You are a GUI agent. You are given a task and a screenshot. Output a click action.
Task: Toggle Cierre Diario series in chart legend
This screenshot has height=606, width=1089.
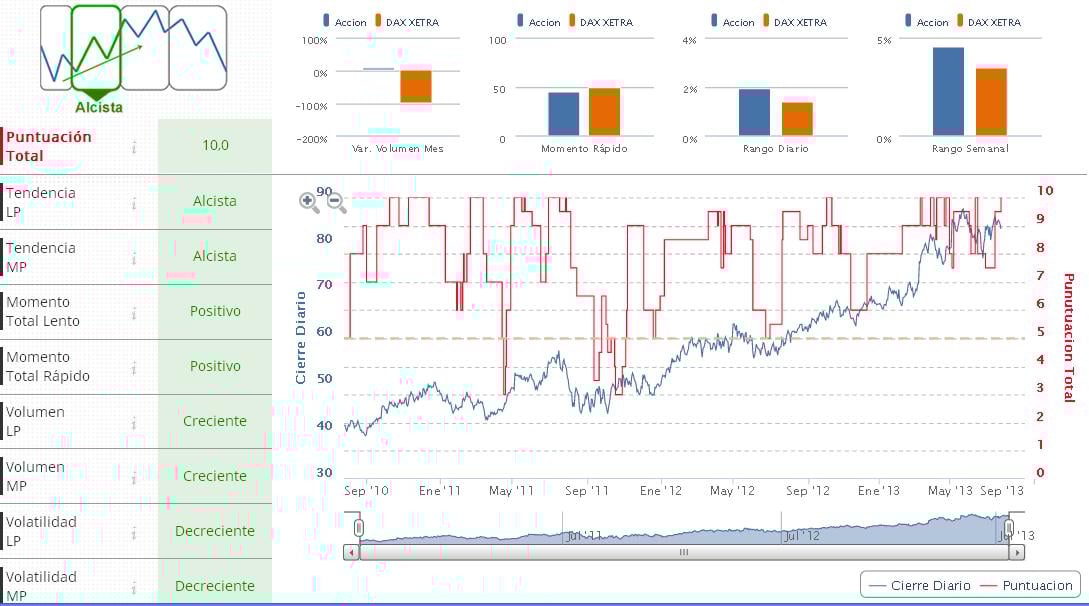click(920, 585)
